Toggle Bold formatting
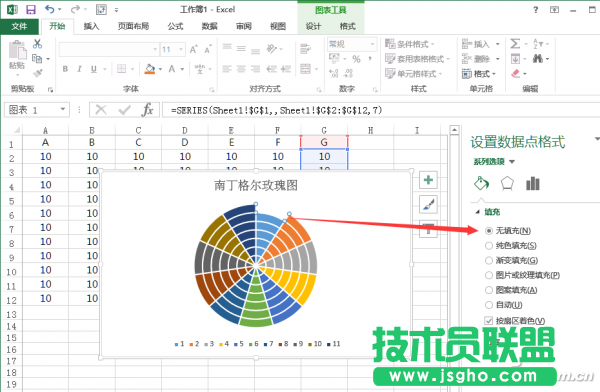This screenshot has height=392, width=600. (65, 69)
